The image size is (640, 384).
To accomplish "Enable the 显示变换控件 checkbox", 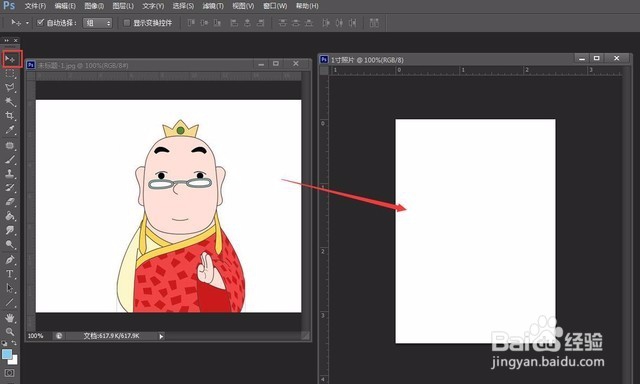I will tap(127, 23).
